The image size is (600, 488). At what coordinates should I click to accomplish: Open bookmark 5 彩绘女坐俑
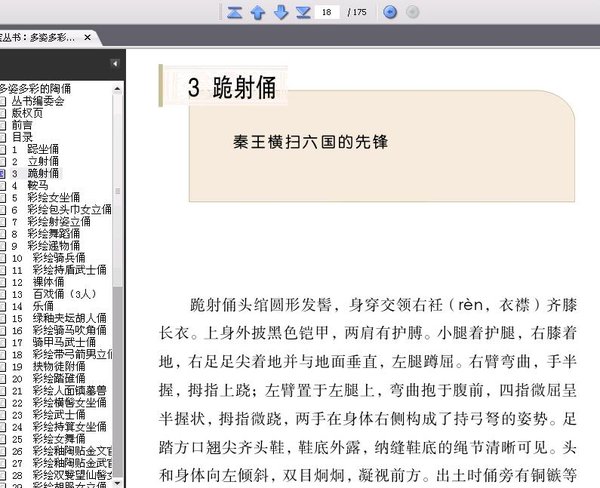pyautogui.click(x=46, y=197)
